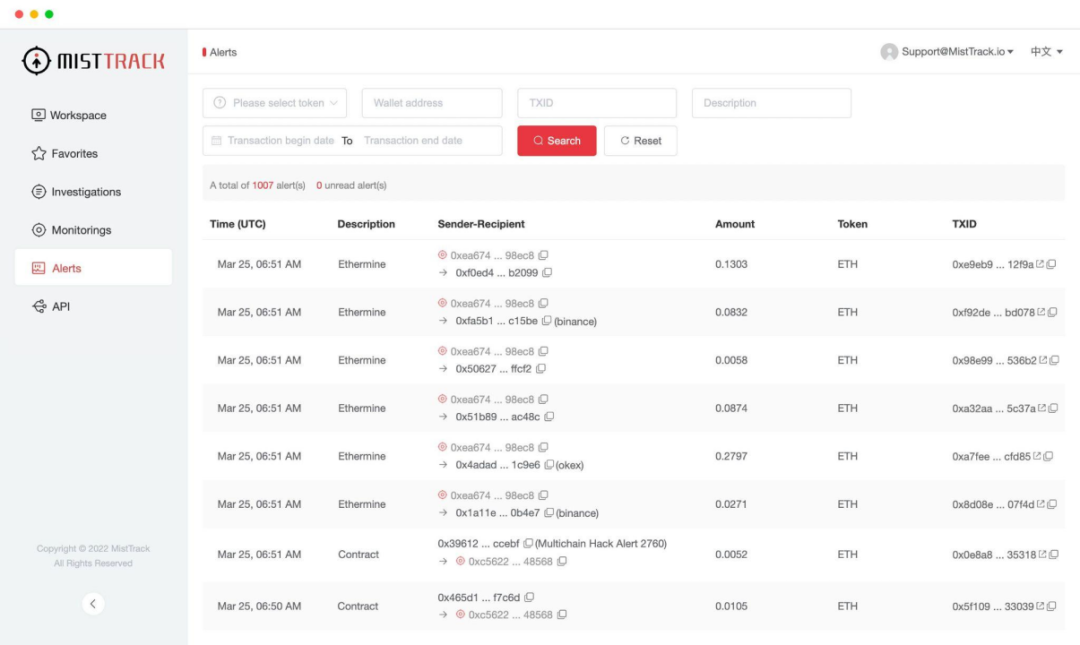This screenshot has width=1080, height=645.
Task: Open the 中文 language dropdown
Action: (x=1046, y=52)
